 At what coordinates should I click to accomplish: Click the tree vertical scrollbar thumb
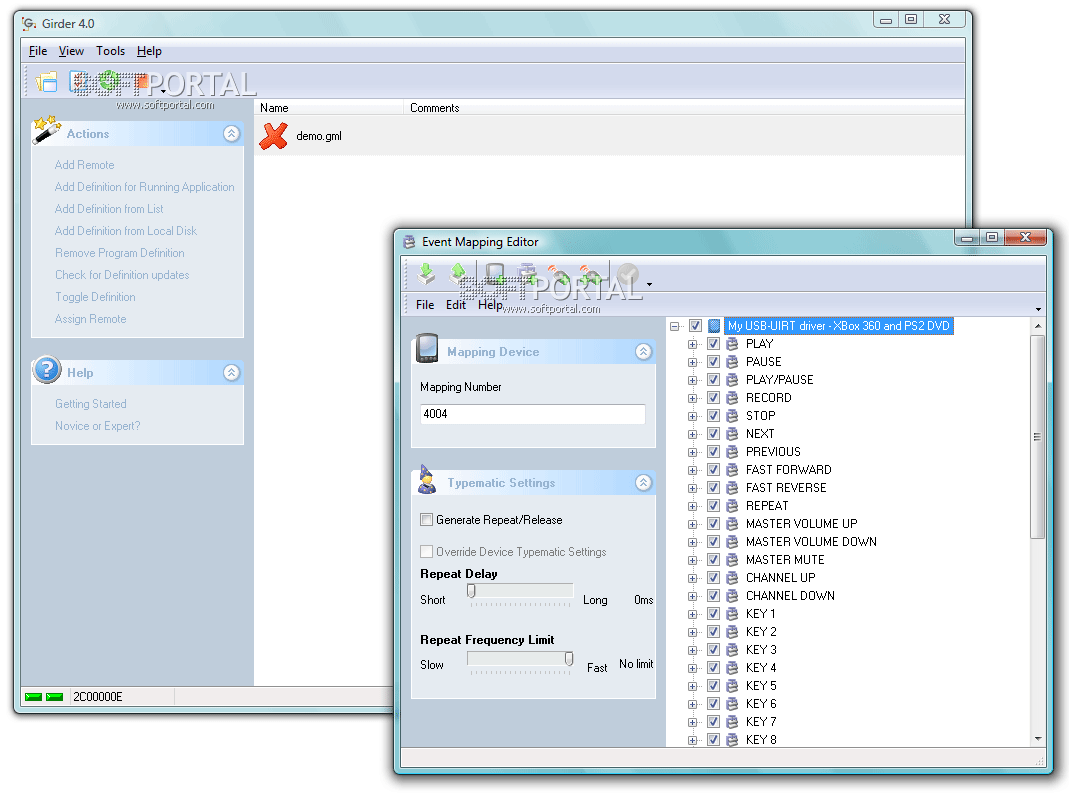click(x=1038, y=436)
